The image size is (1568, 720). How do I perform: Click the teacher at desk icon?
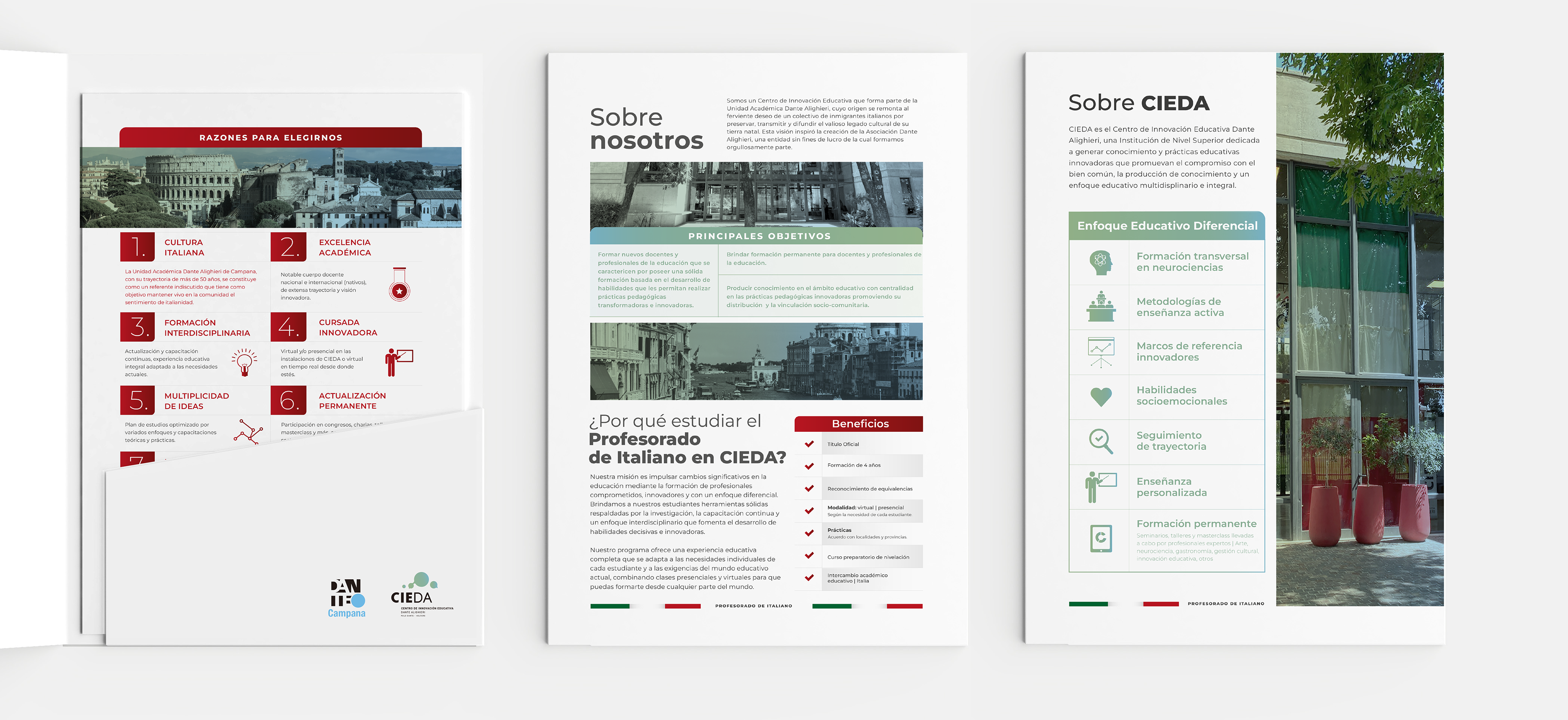1100,307
